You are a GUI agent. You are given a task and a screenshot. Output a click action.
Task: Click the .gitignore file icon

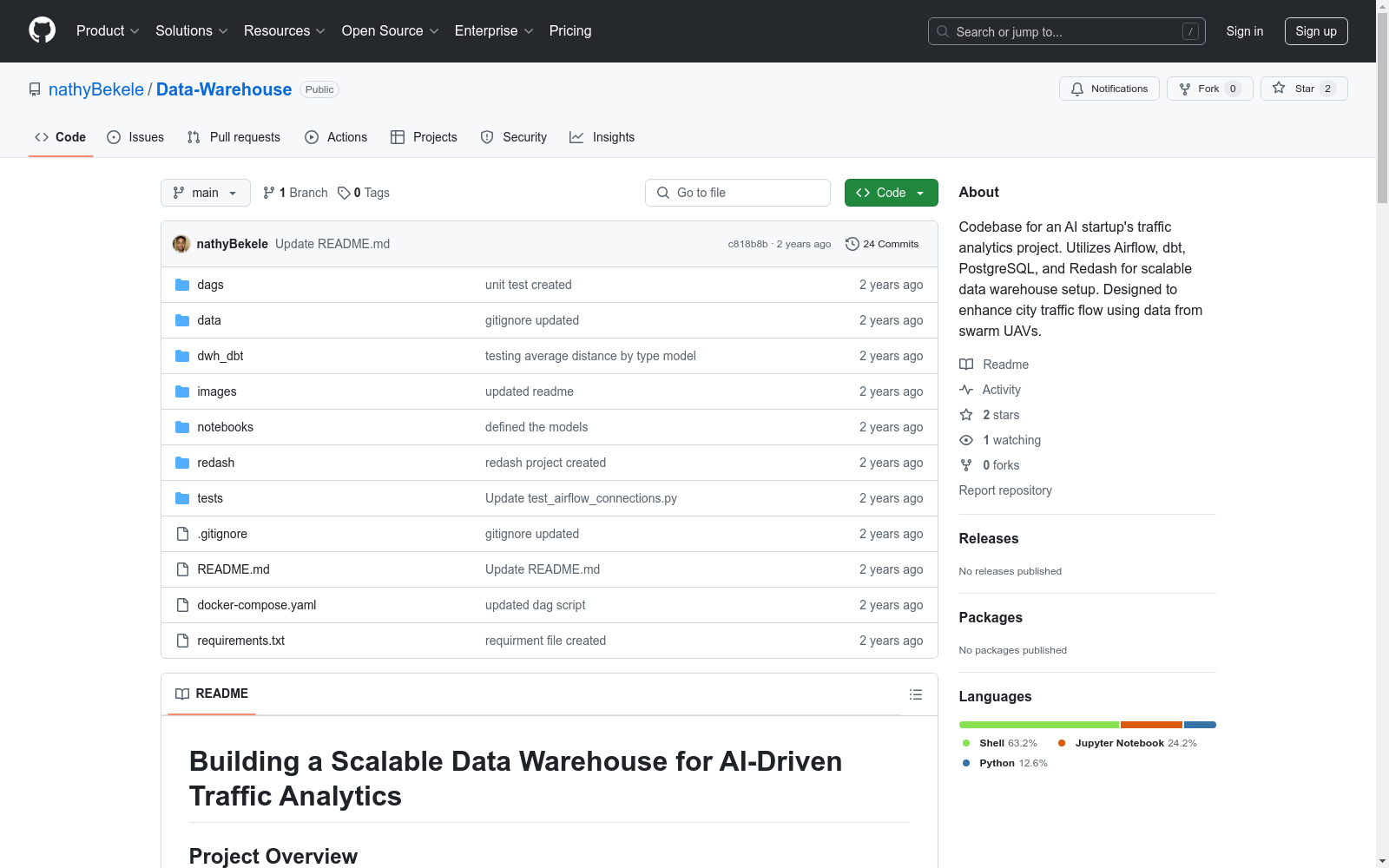182,534
